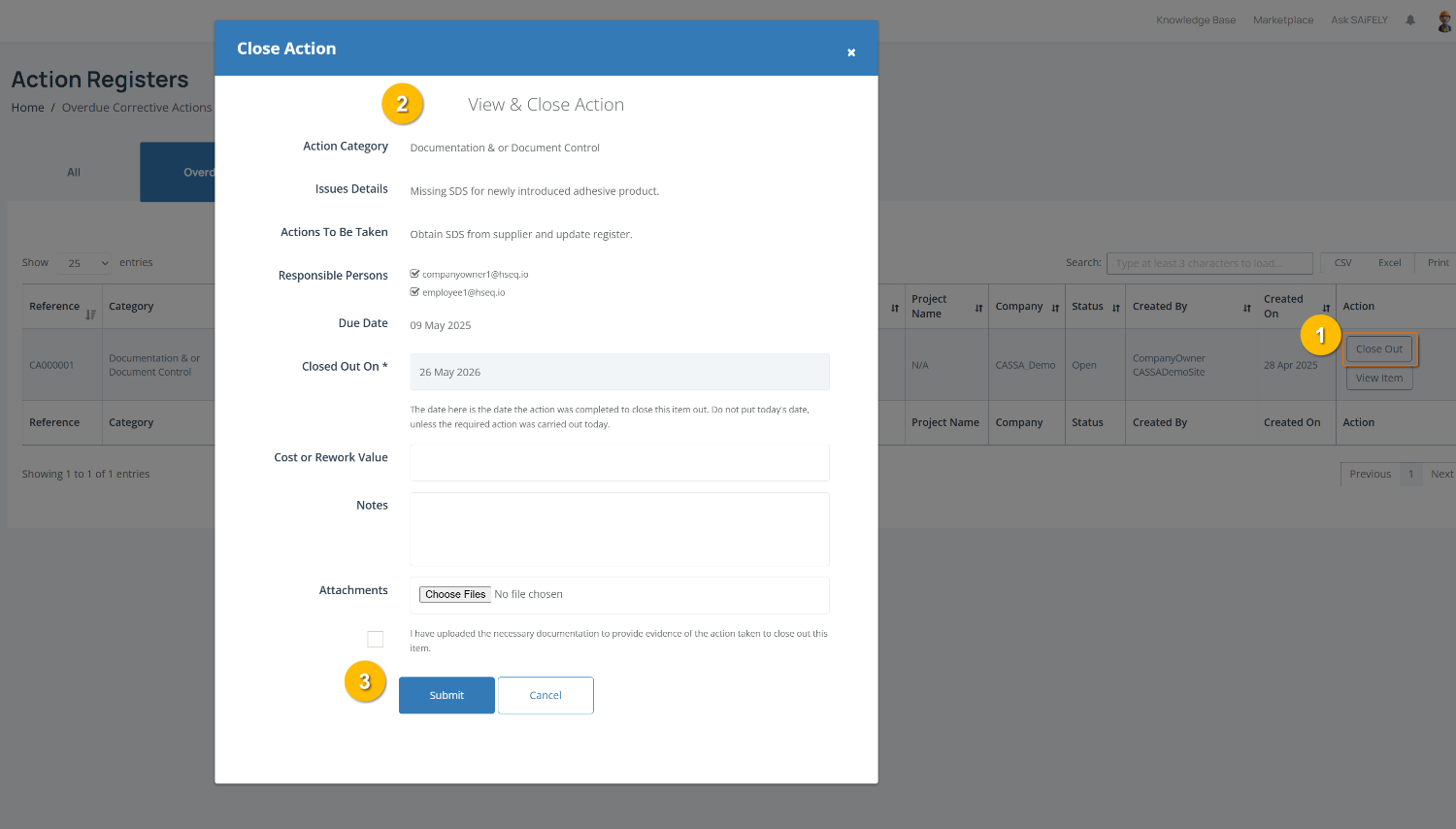Viewport: 1456px width, 829px height.
Task: Click Showing 1 to 1 of 1 entries
Action: [85, 475]
